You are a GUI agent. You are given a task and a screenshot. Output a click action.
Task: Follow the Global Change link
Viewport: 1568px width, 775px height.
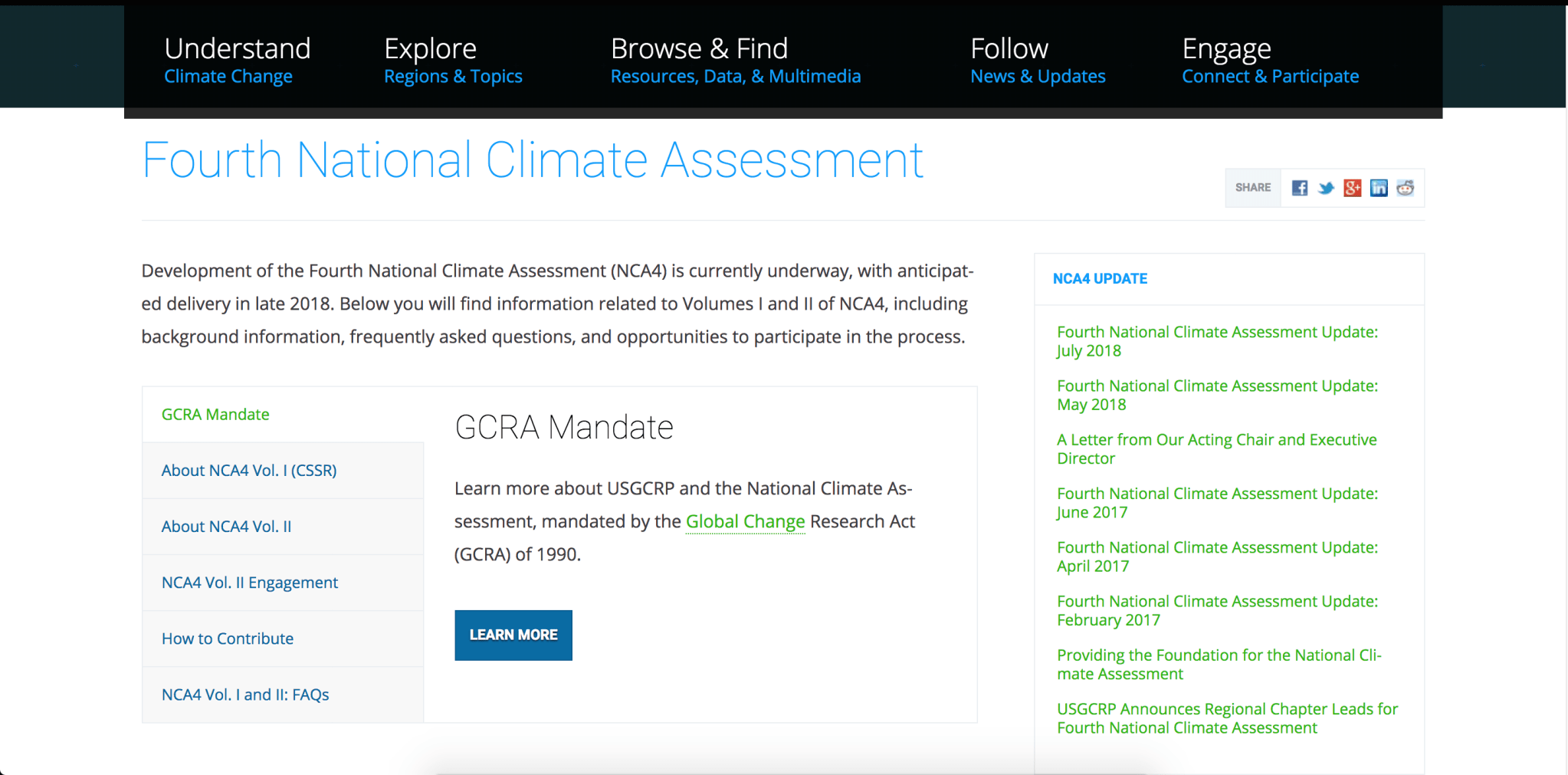pyautogui.click(x=745, y=521)
